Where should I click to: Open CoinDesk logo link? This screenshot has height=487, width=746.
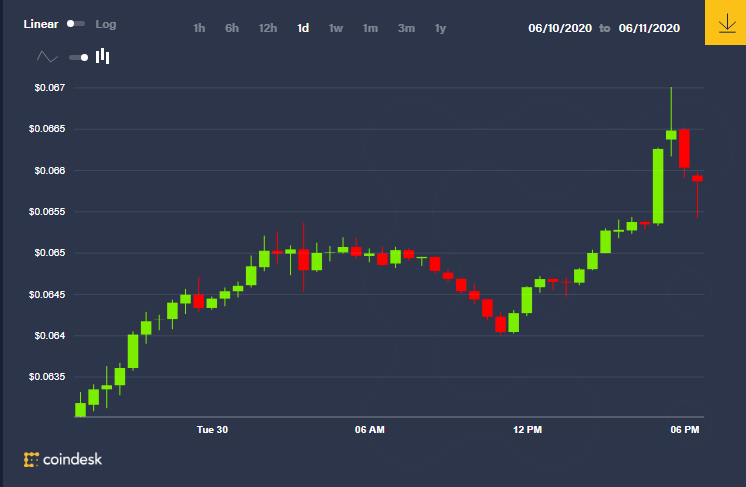pos(63,459)
